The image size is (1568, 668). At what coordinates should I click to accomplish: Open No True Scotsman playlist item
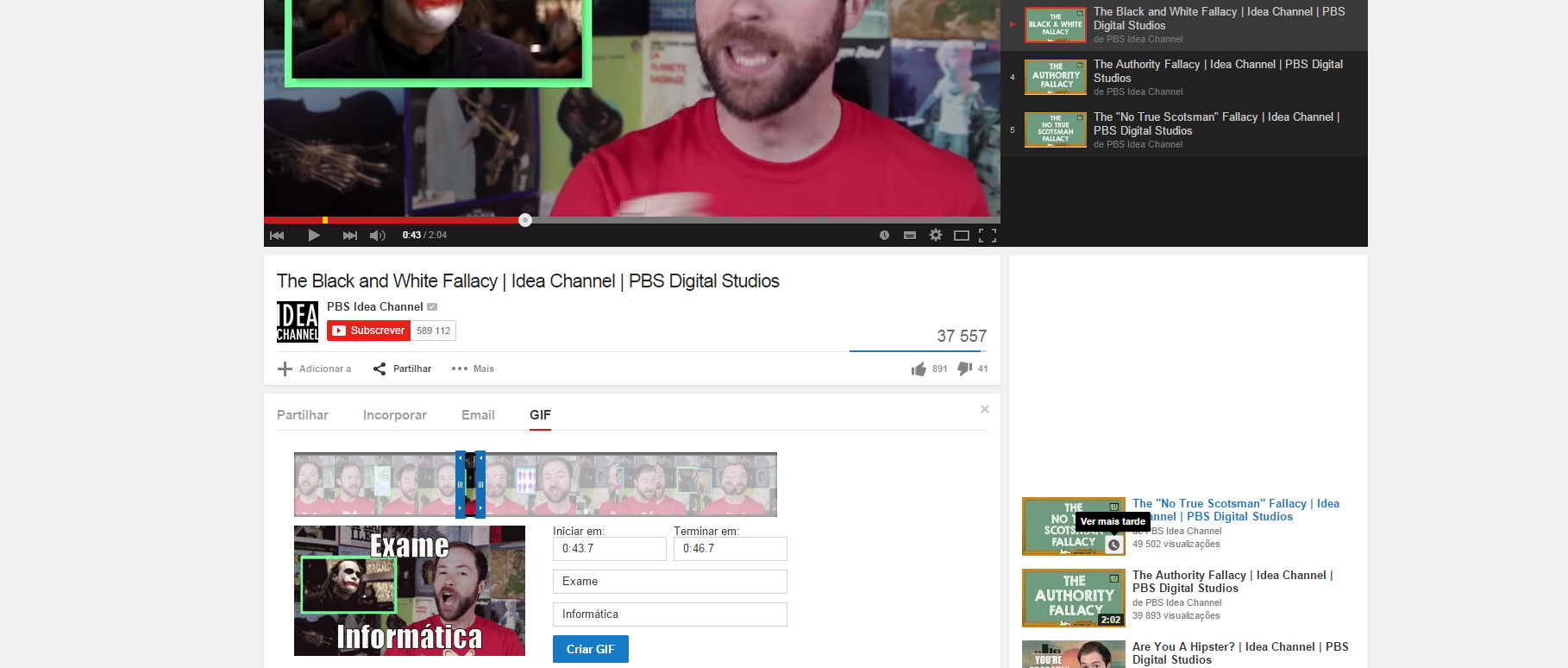[x=1184, y=130]
